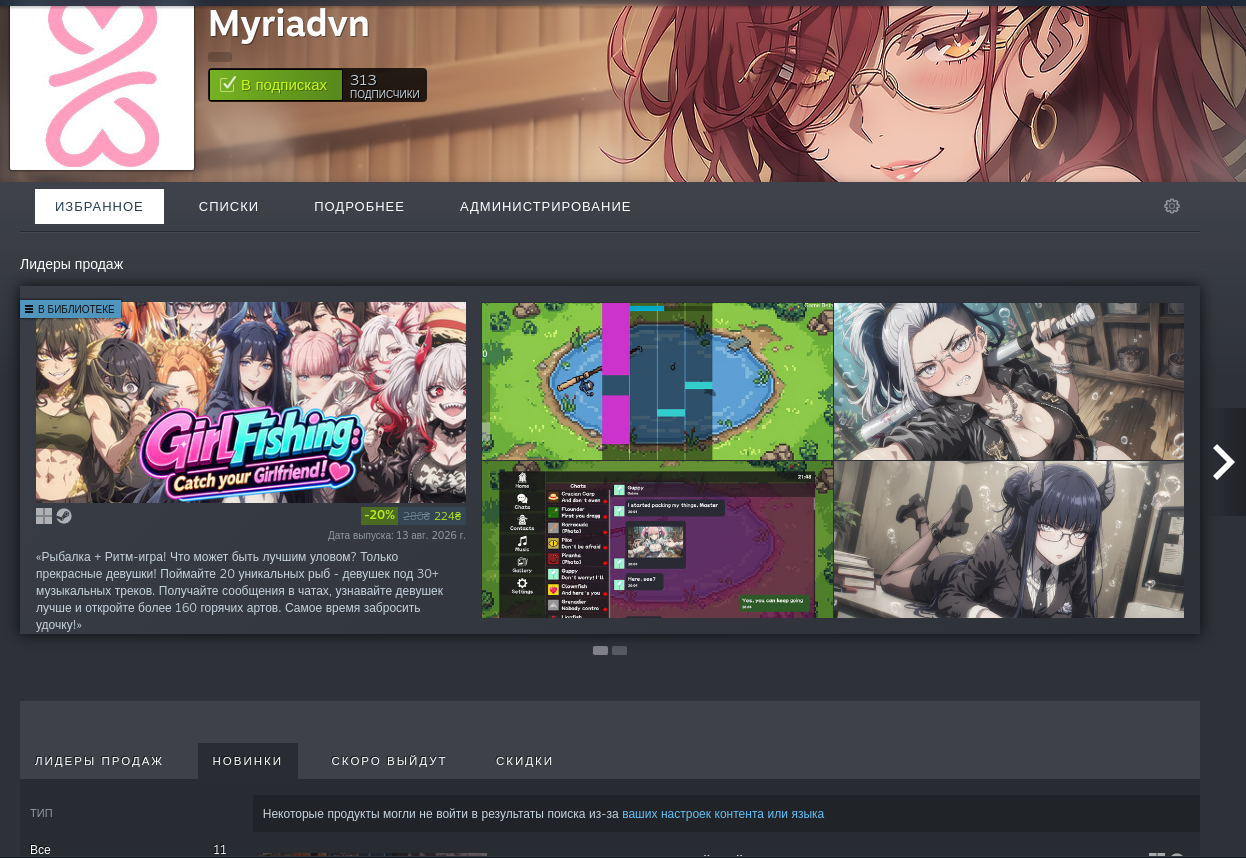This screenshot has height=858, width=1246.
Task: Open GirlFishing capsule banner image
Action: tap(251, 402)
